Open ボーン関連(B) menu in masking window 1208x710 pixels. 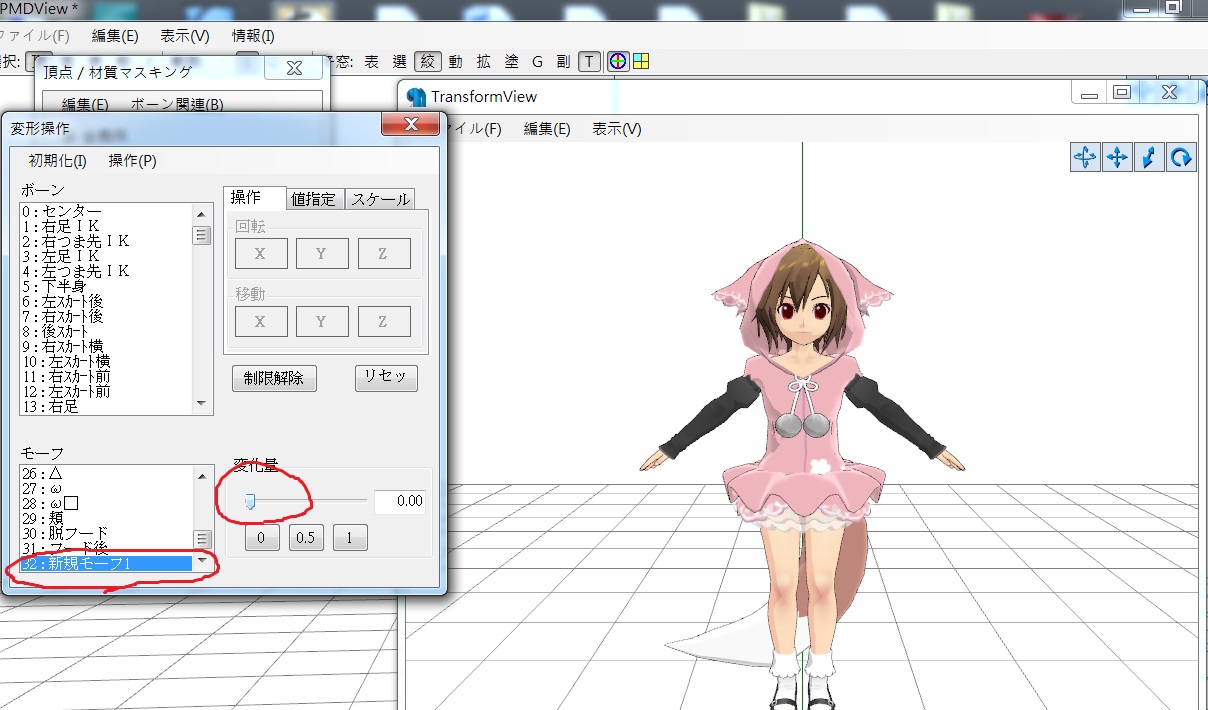177,105
